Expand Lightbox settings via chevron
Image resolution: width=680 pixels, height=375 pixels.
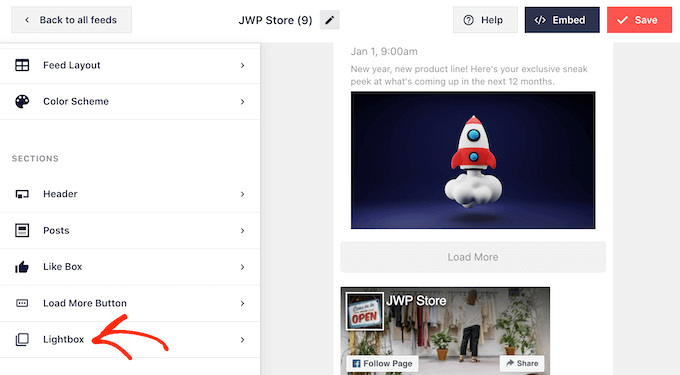(x=242, y=340)
